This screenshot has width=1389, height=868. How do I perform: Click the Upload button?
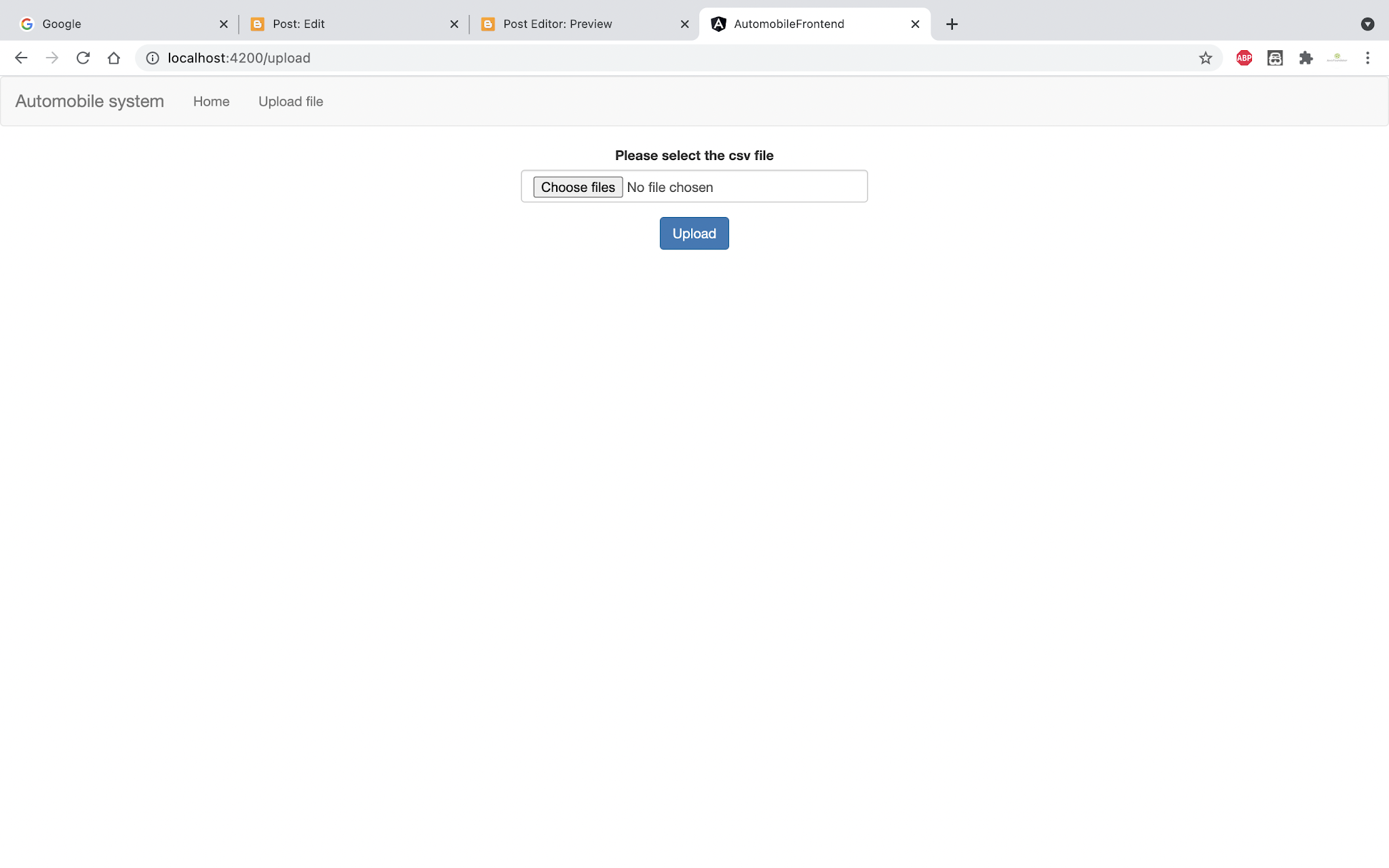(x=694, y=233)
